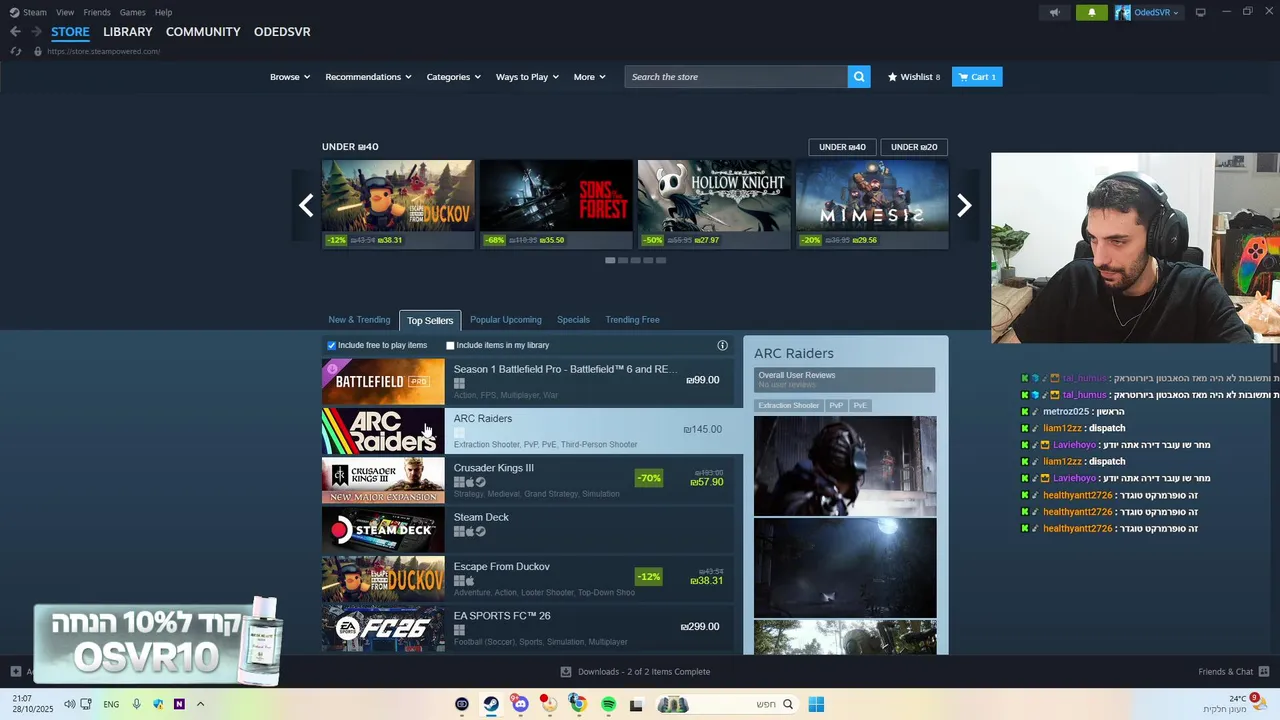This screenshot has width=1280, height=720.
Task: Switch to the Specials tab
Action: (x=573, y=320)
